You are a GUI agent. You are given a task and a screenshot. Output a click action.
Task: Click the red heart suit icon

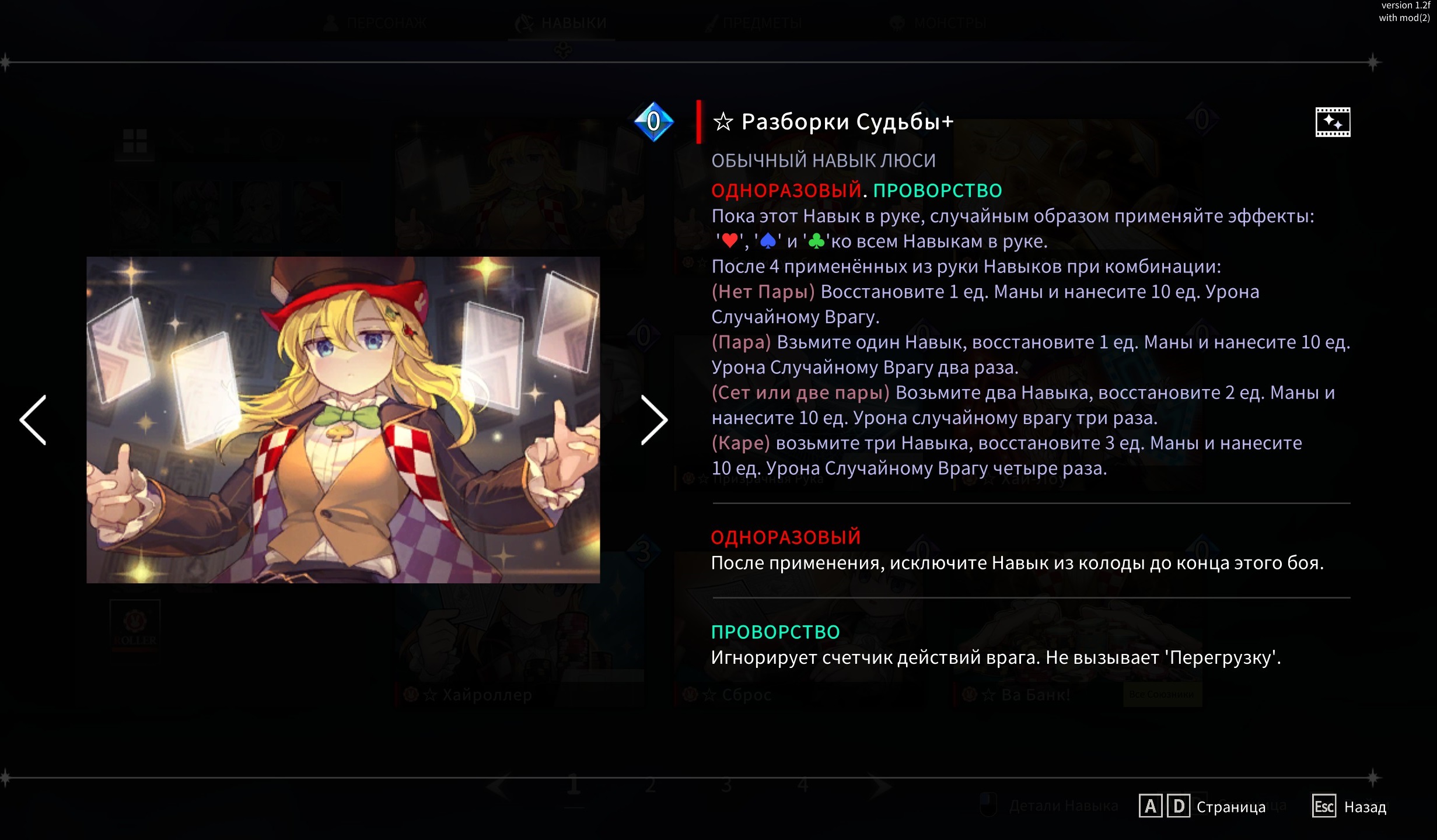tap(729, 240)
